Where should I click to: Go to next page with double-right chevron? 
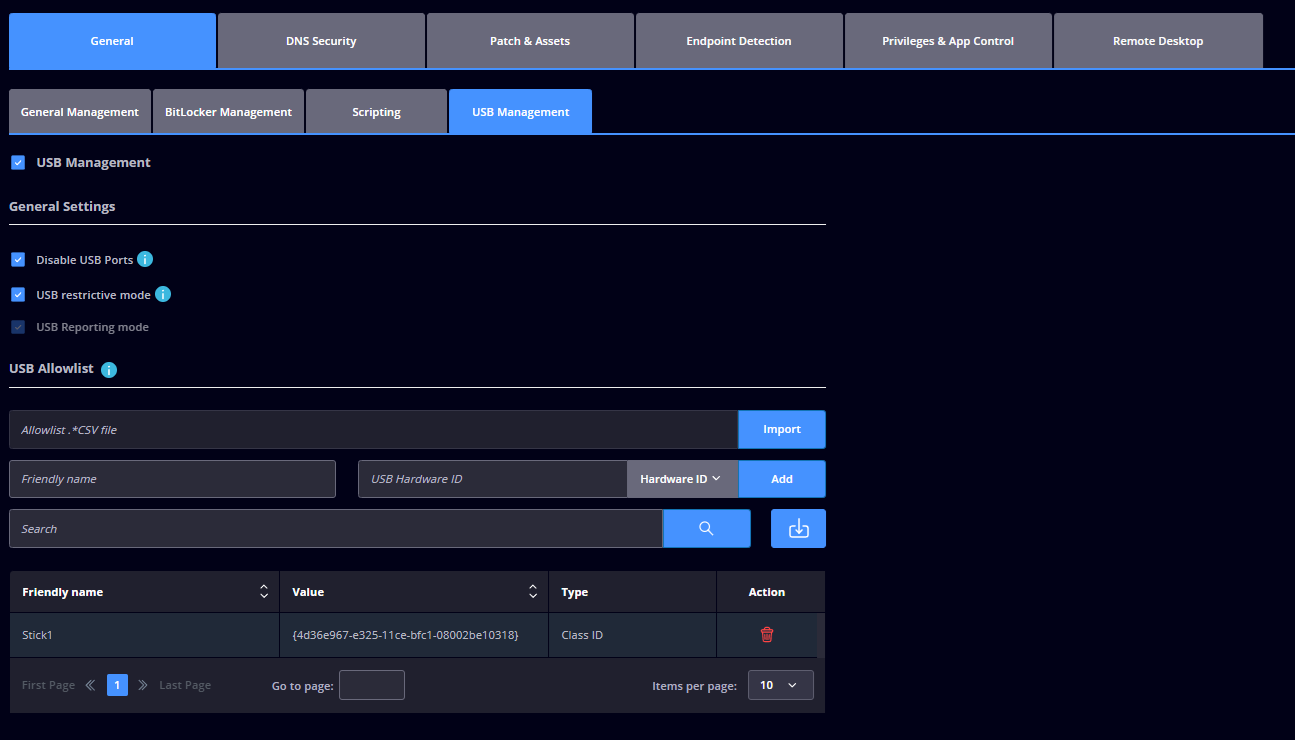pos(143,685)
